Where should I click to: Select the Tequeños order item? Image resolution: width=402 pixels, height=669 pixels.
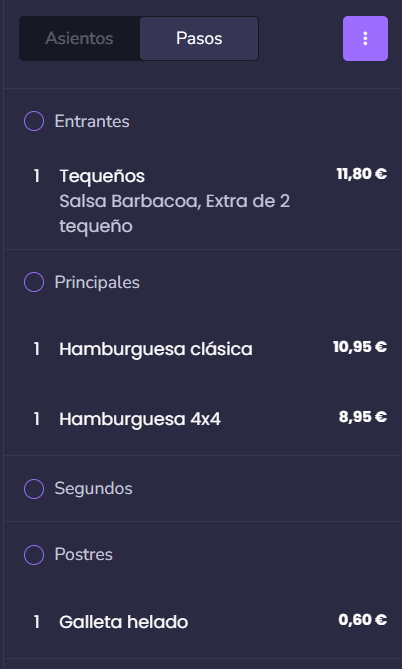pyautogui.click(x=203, y=201)
